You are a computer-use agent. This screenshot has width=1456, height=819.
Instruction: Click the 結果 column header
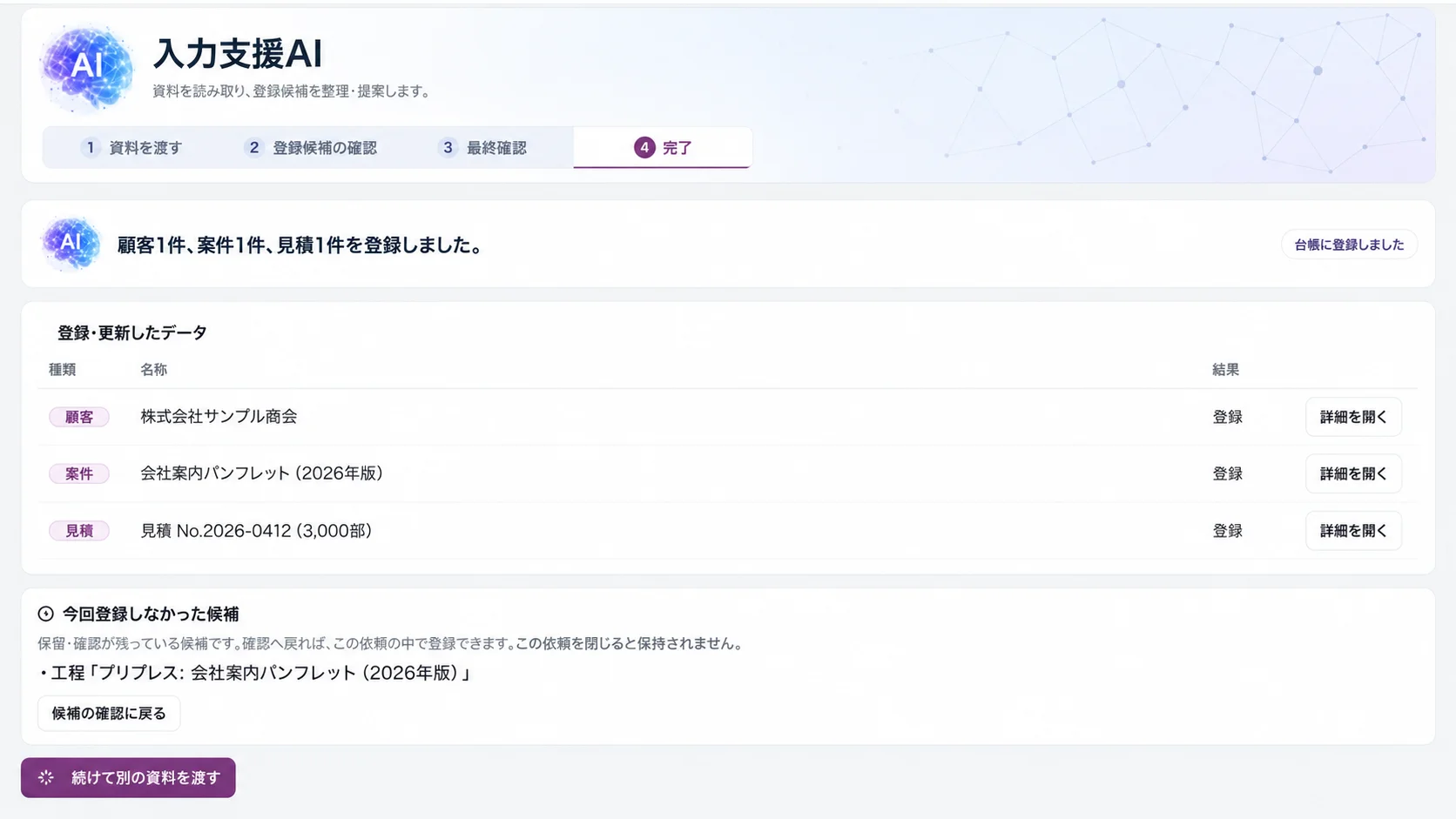[1225, 369]
